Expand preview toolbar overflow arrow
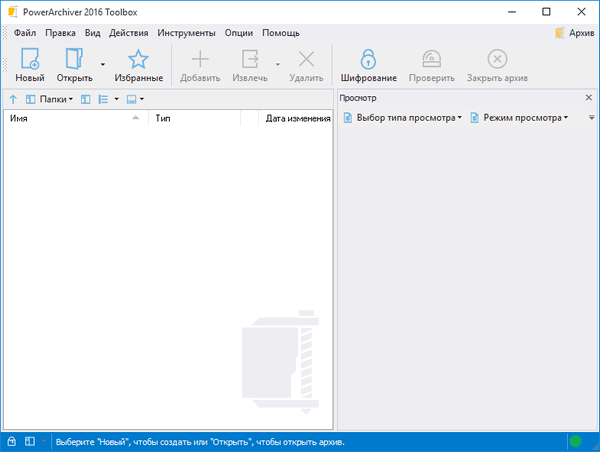This screenshot has height=452, width=600. point(592,117)
